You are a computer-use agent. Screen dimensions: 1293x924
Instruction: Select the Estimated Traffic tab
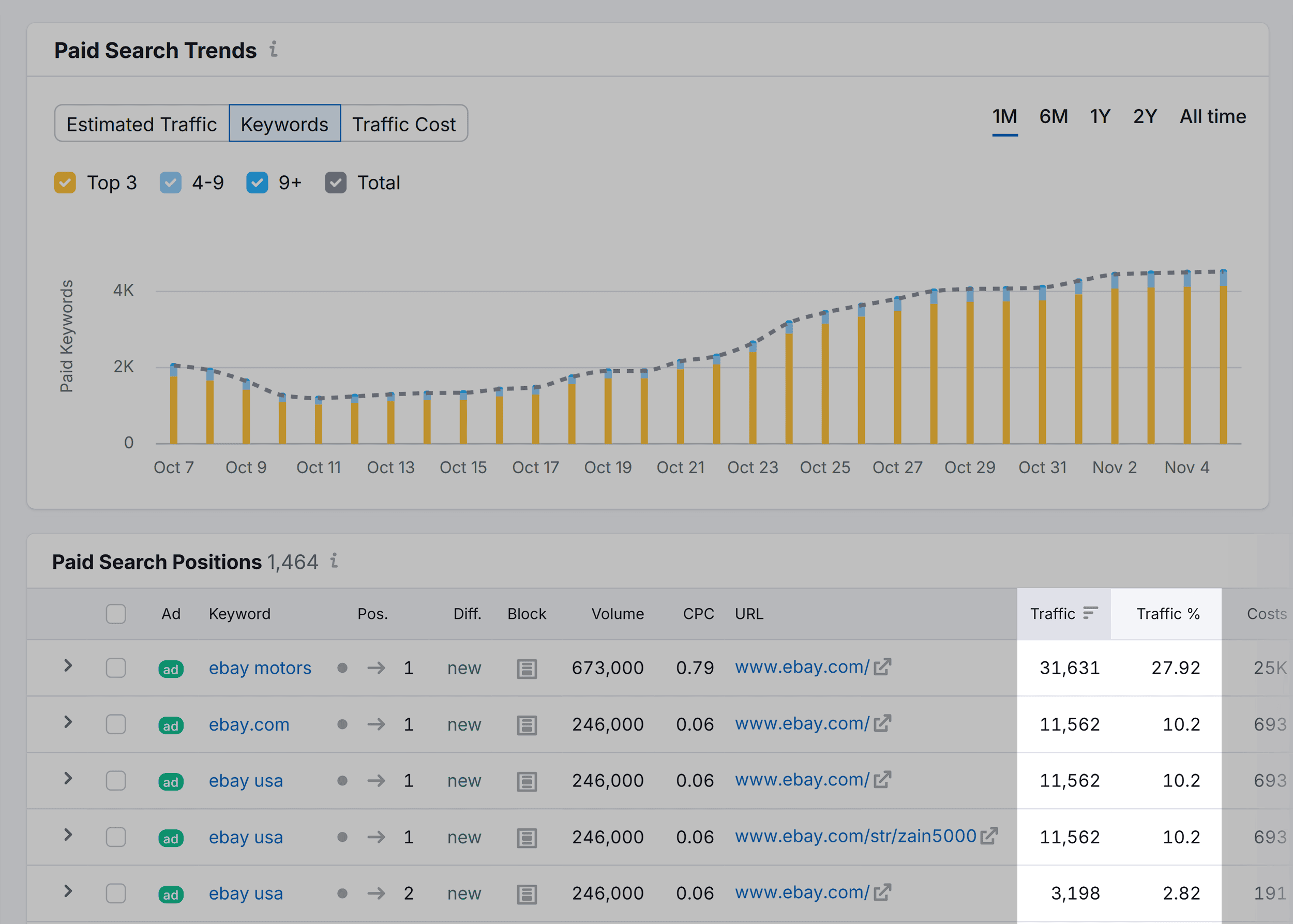pyautogui.click(x=141, y=124)
